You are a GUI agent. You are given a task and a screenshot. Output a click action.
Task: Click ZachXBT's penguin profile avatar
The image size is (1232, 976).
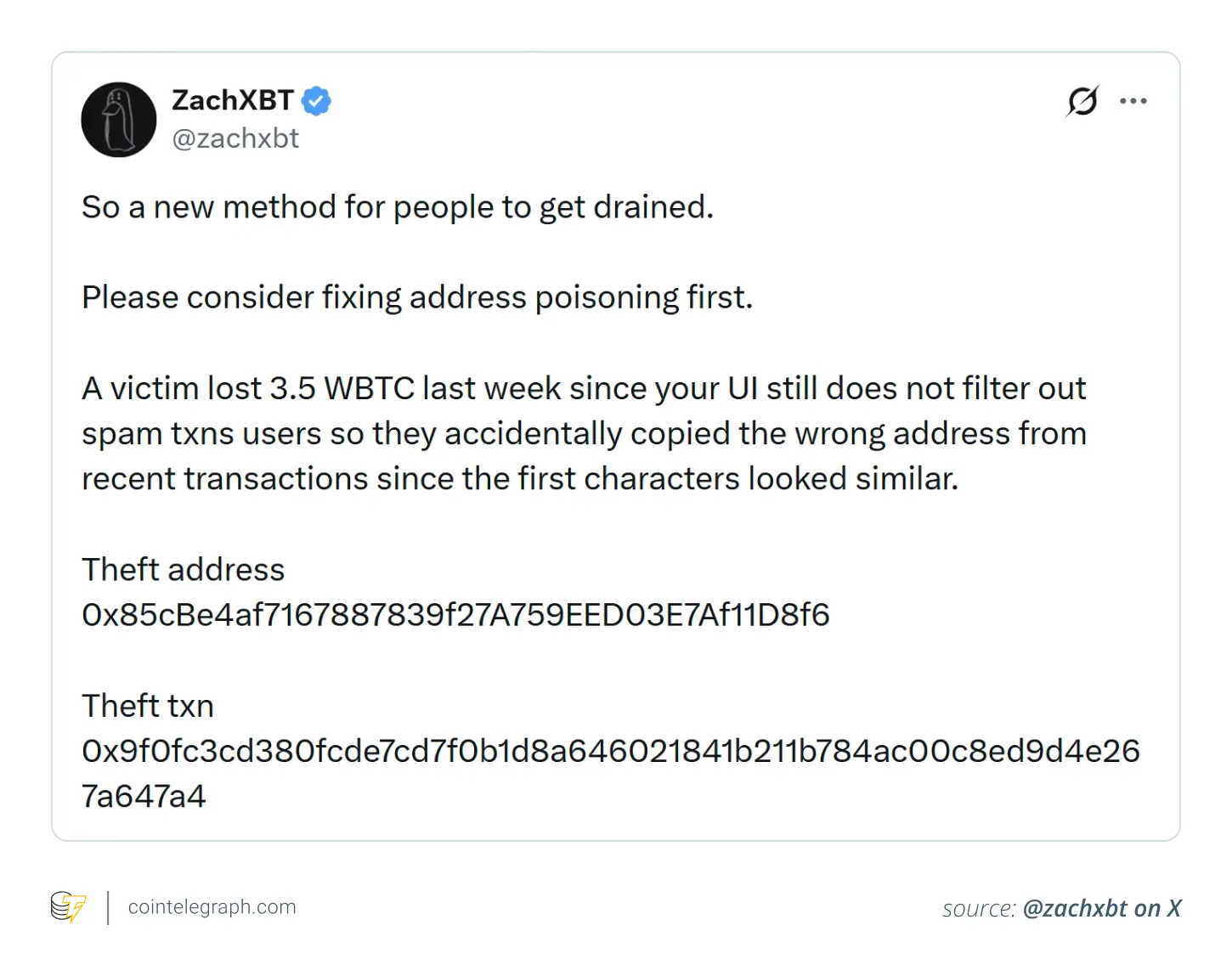coord(118,120)
